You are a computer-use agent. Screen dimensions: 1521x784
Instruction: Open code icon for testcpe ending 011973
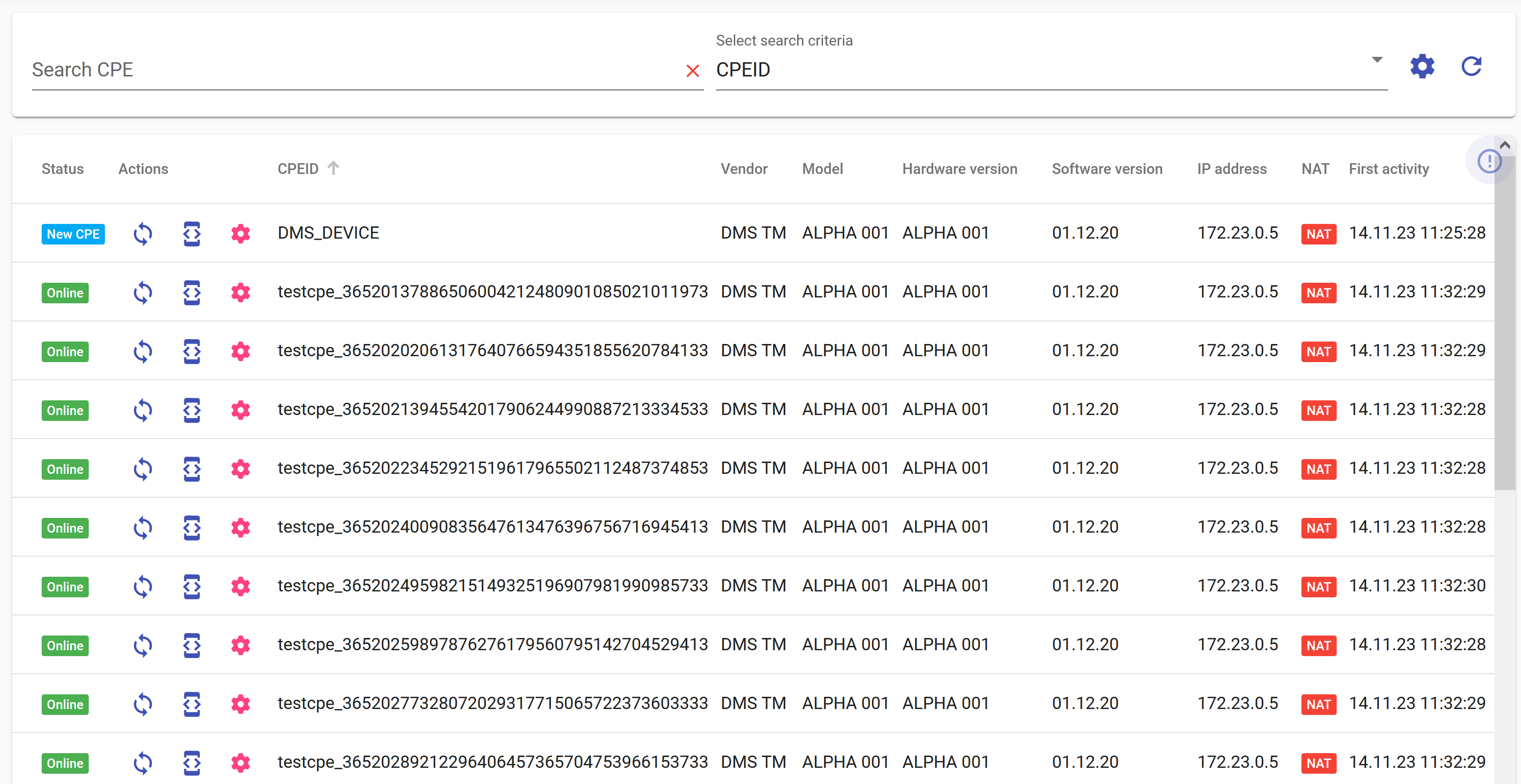192,293
